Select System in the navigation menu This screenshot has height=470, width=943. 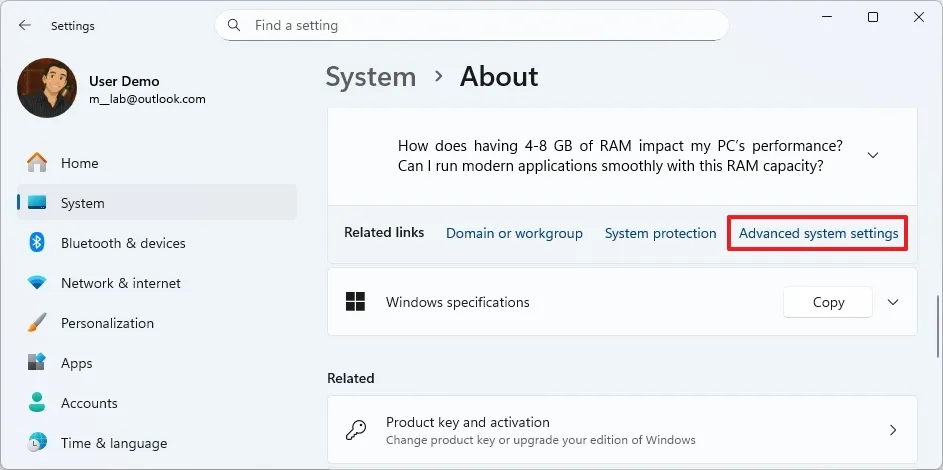click(82, 203)
